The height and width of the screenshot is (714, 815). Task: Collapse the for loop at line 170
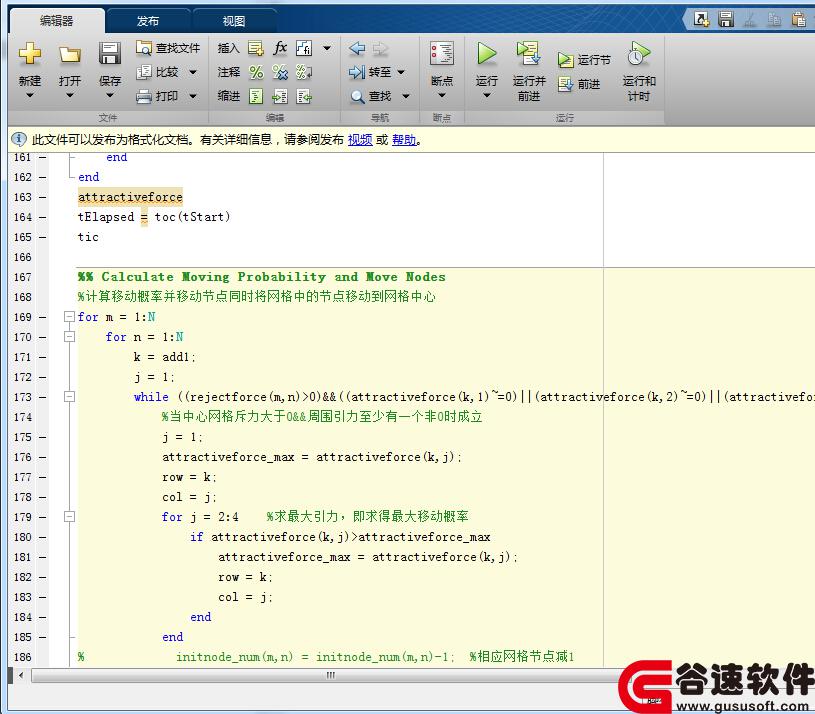tap(69, 337)
